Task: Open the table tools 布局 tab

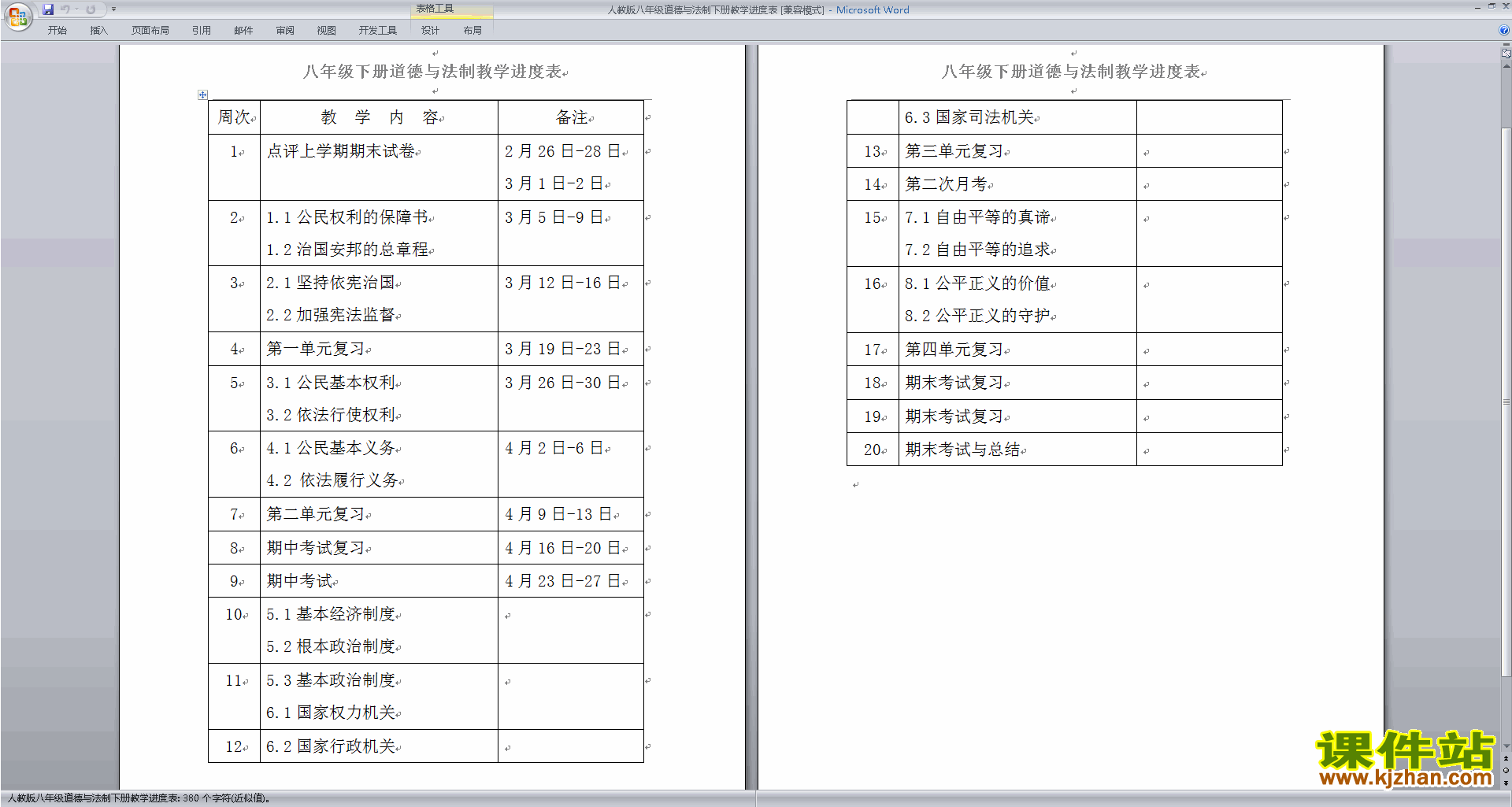Action: click(472, 30)
